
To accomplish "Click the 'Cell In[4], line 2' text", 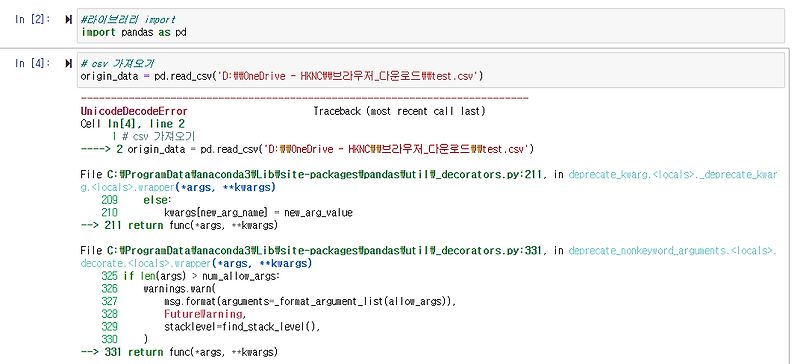I will point(133,124).
